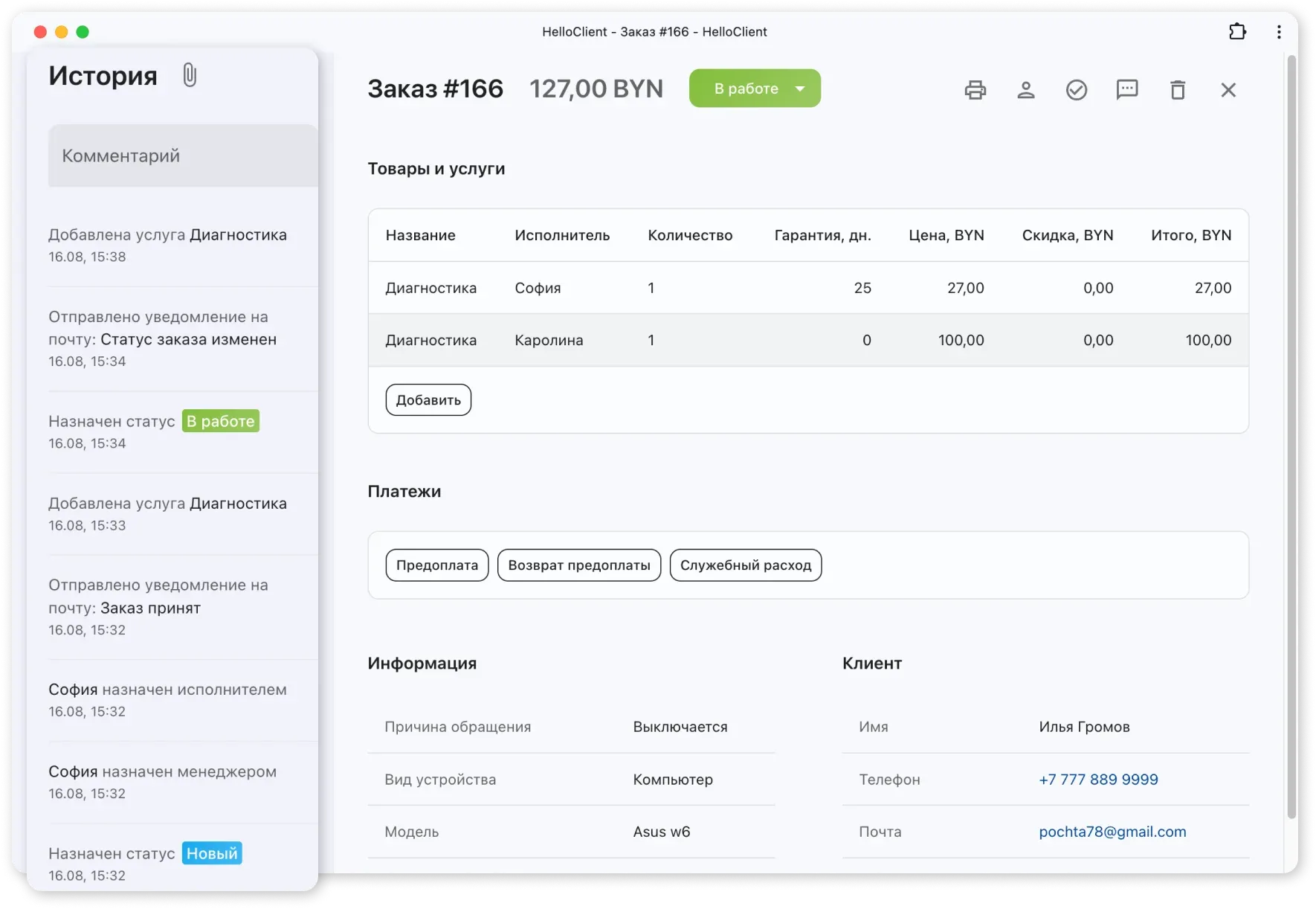Viewport: 1316px width, 909px height.
Task: Click the "Возврат предоплаты" button
Action: tap(578, 565)
